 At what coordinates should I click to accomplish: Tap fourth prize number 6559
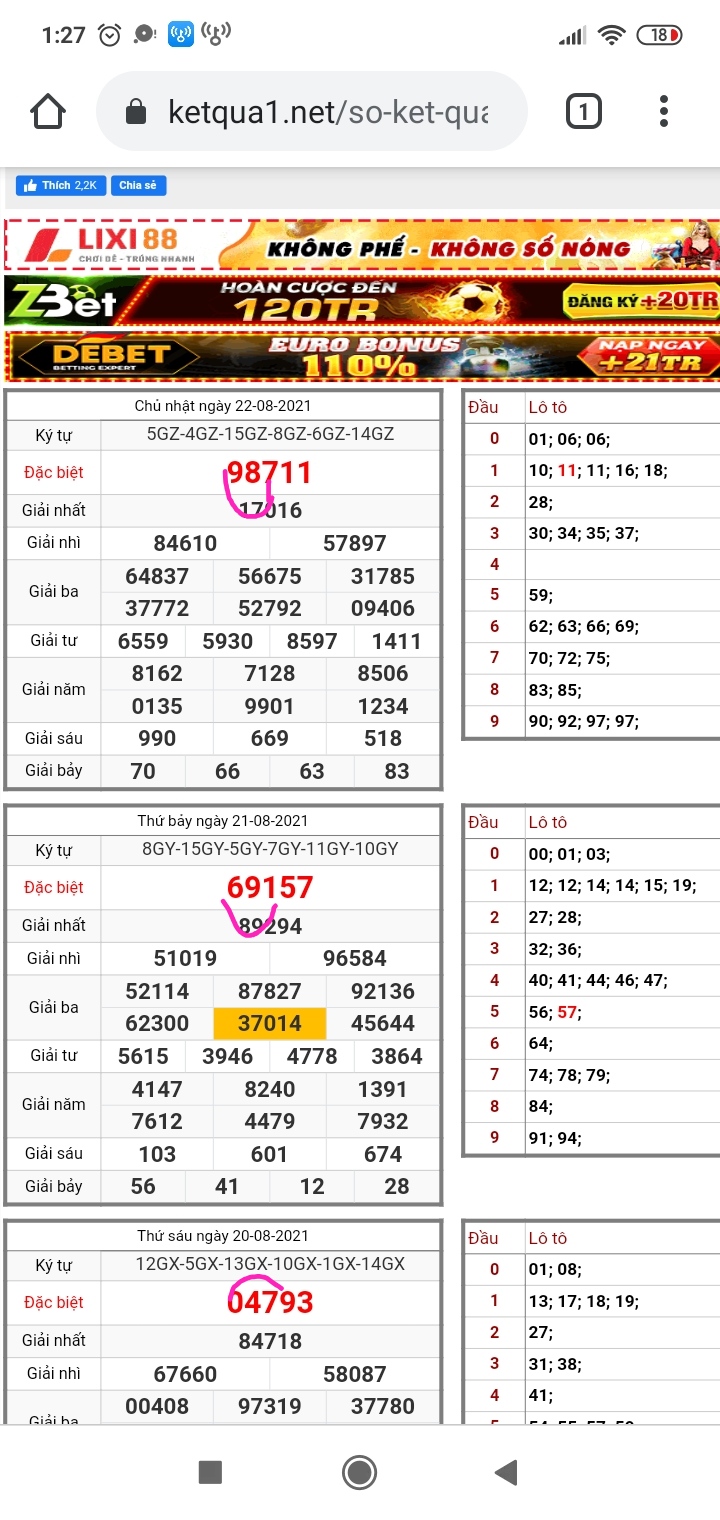tap(143, 641)
